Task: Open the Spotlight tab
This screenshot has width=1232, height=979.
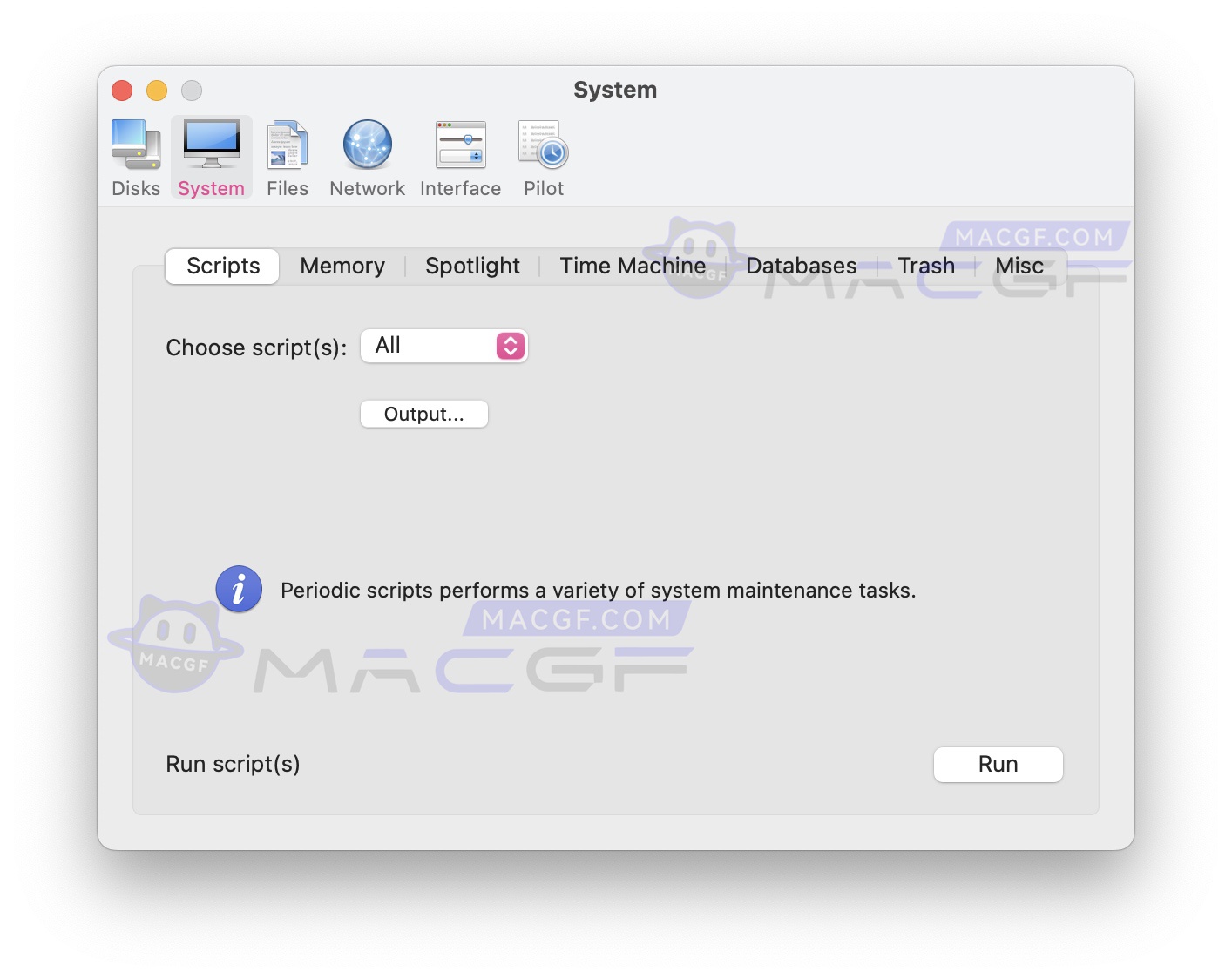Action: pyautogui.click(x=472, y=266)
